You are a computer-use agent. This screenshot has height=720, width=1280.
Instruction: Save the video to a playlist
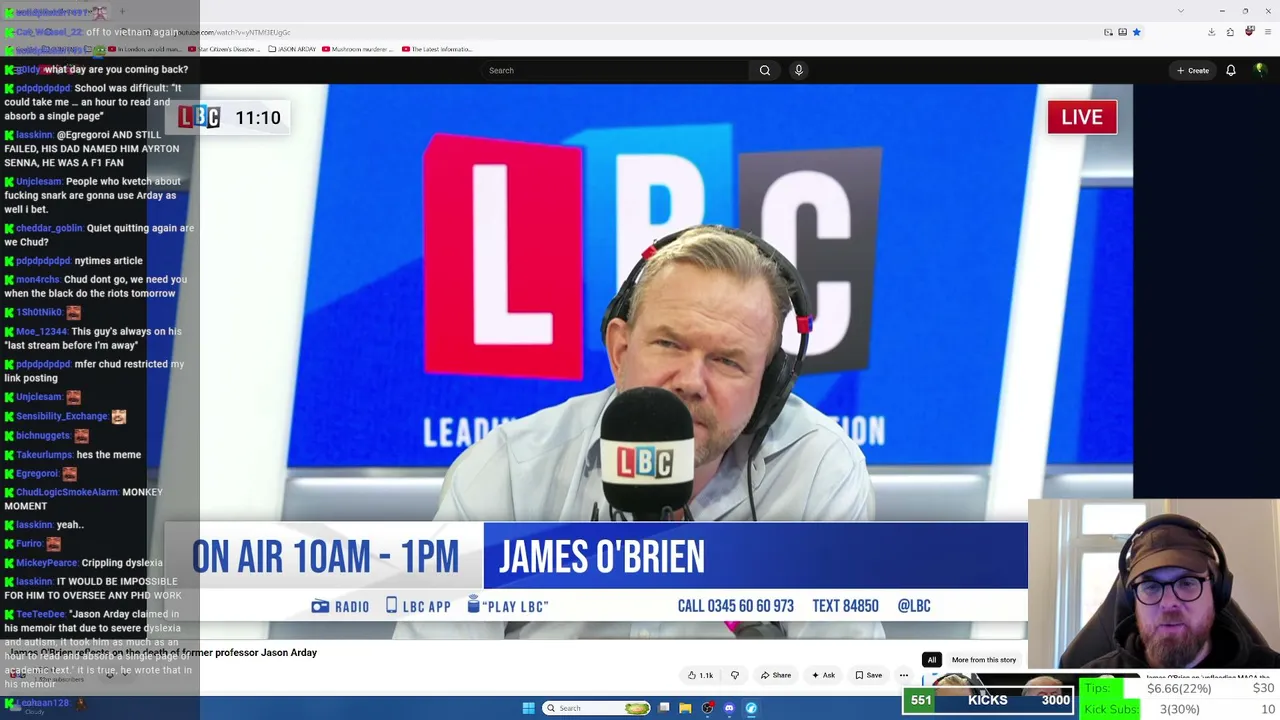(x=868, y=675)
